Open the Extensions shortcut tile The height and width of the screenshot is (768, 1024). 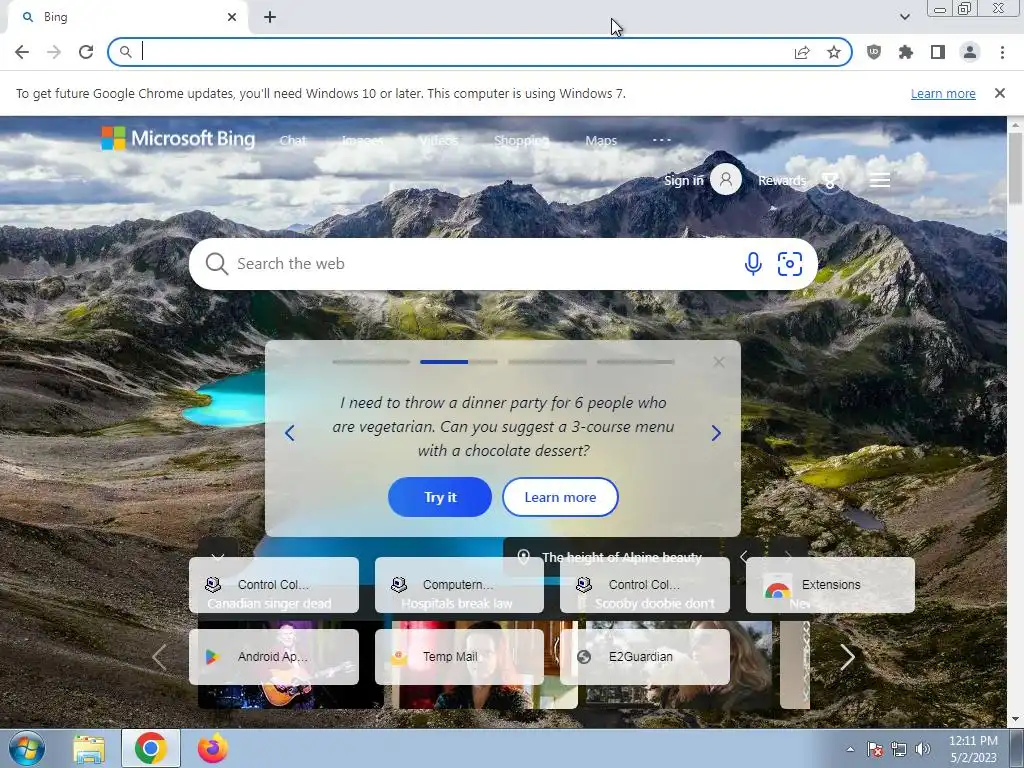[830, 584]
